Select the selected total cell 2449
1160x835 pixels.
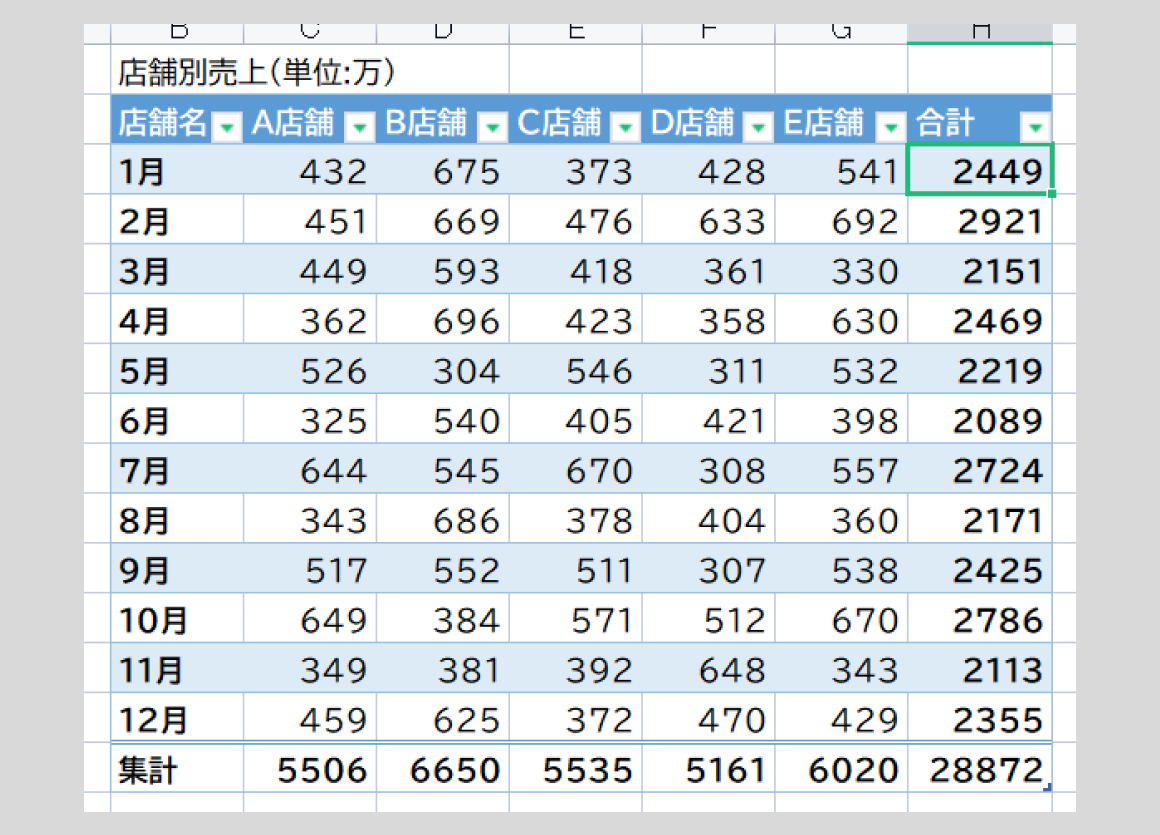point(980,170)
